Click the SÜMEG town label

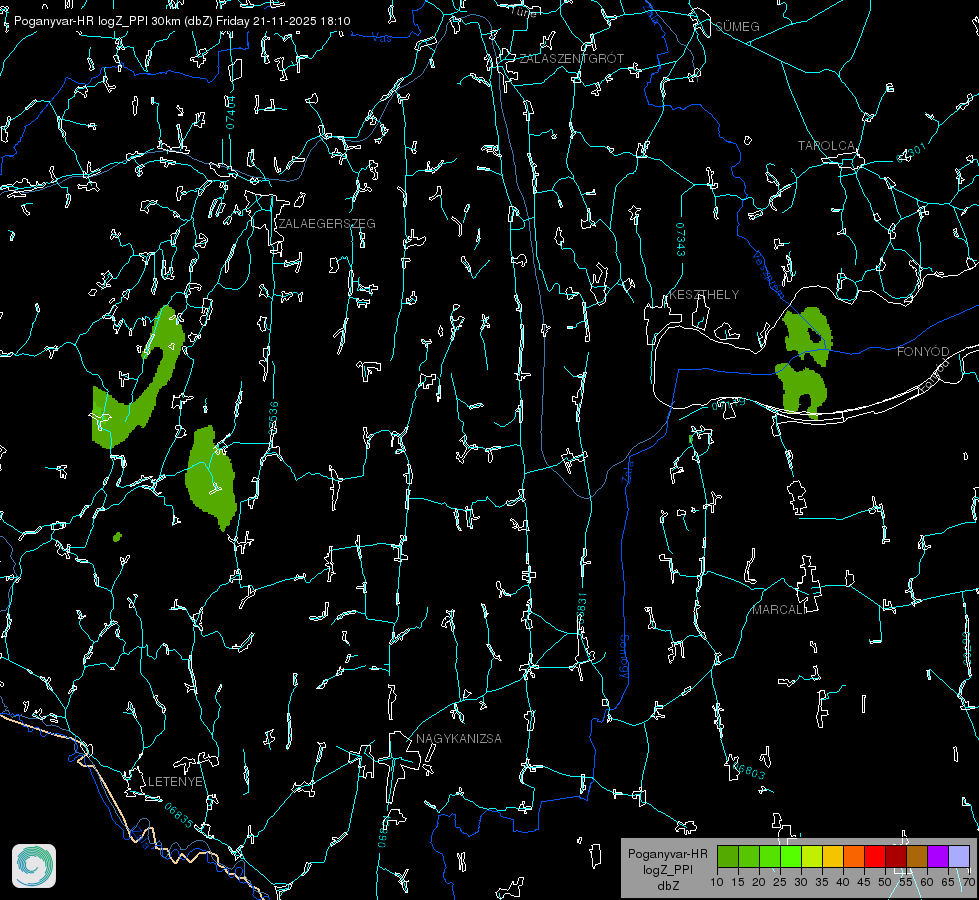pyautogui.click(x=737, y=26)
